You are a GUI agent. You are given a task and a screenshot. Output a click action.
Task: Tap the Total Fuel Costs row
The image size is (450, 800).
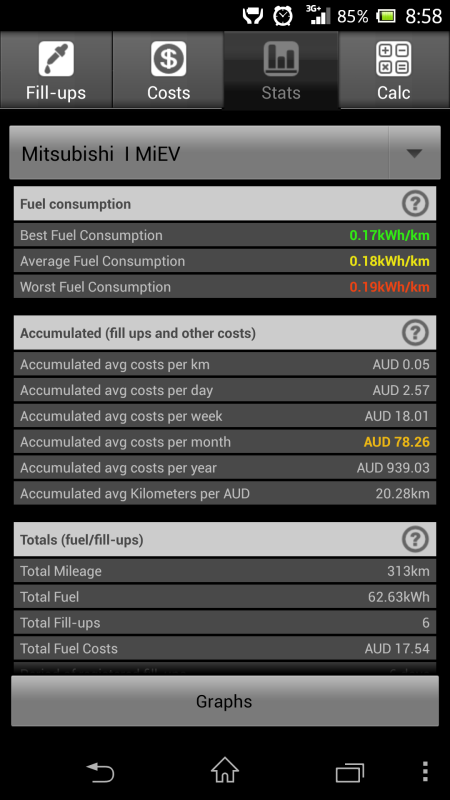click(224, 648)
